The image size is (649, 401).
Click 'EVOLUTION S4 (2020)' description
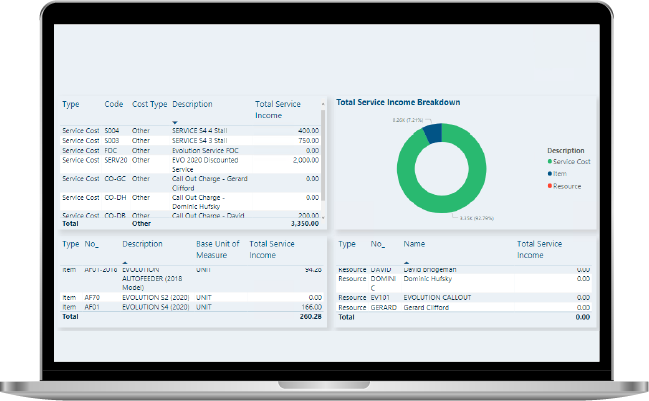tap(156, 307)
